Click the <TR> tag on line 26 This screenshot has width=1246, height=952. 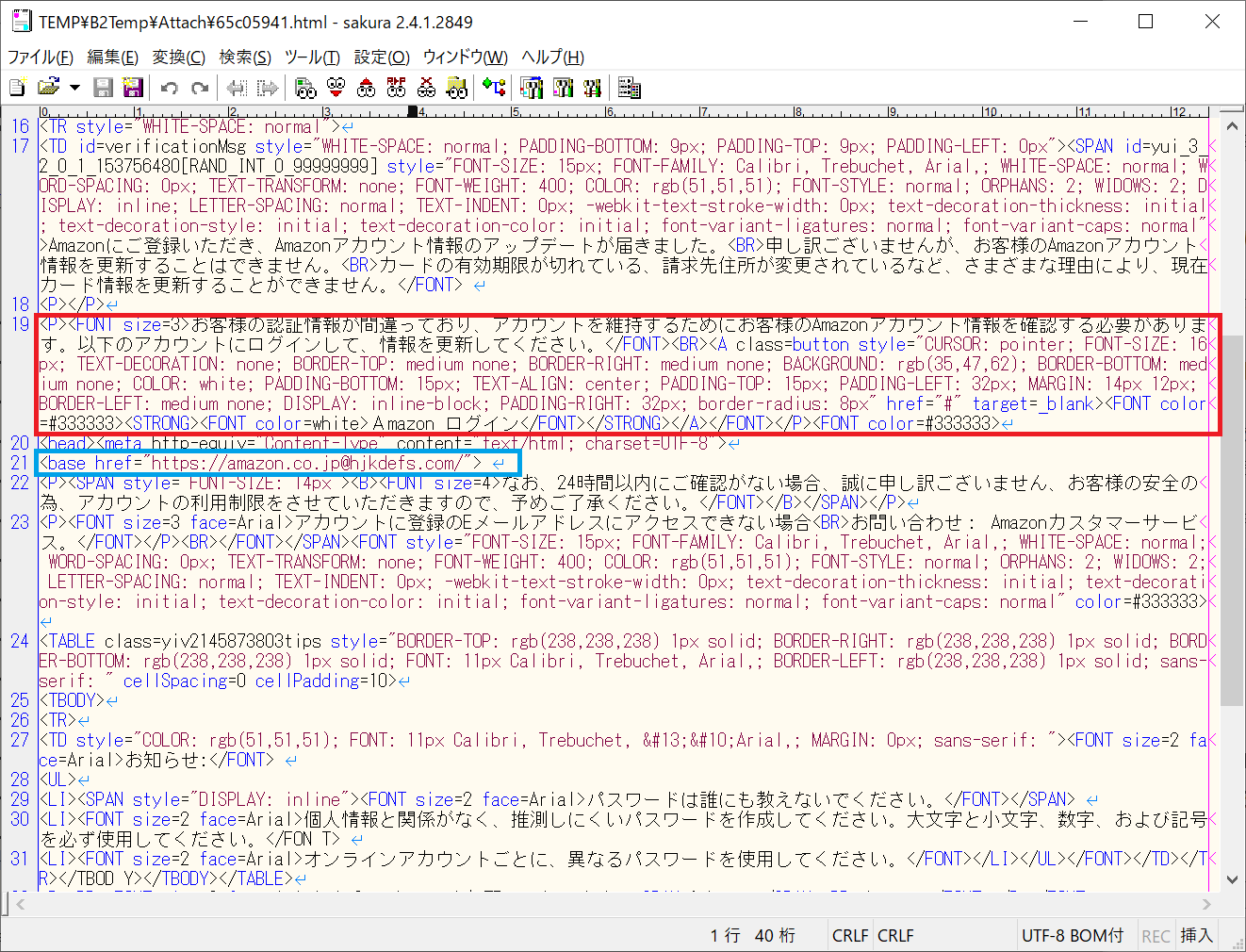coord(57,720)
